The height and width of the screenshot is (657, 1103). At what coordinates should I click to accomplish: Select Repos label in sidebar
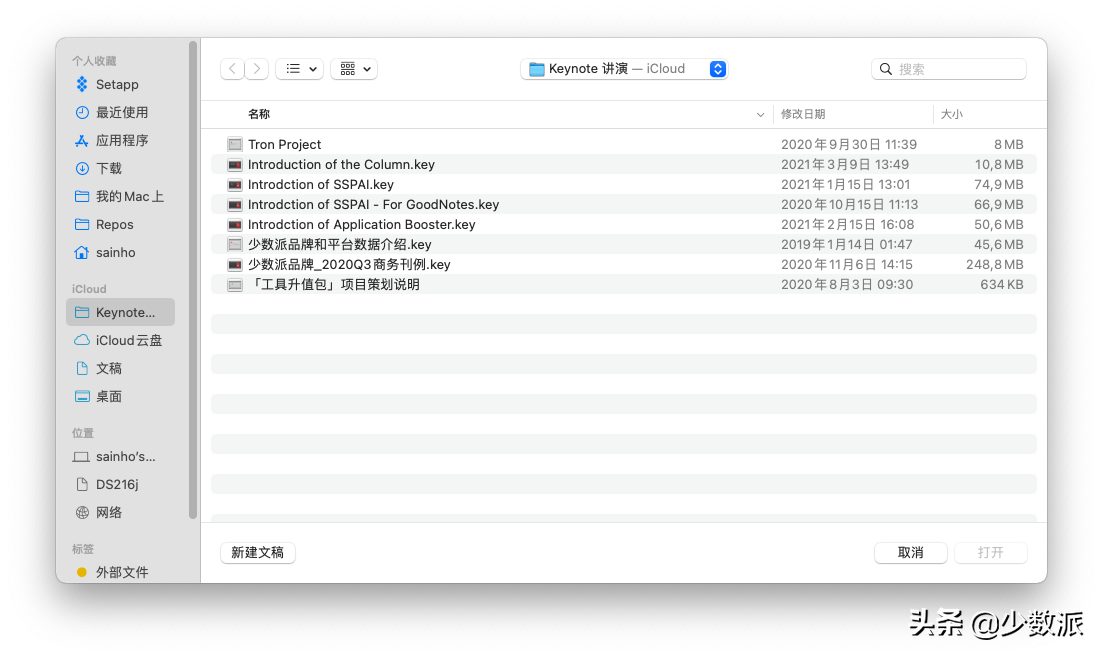tap(115, 224)
